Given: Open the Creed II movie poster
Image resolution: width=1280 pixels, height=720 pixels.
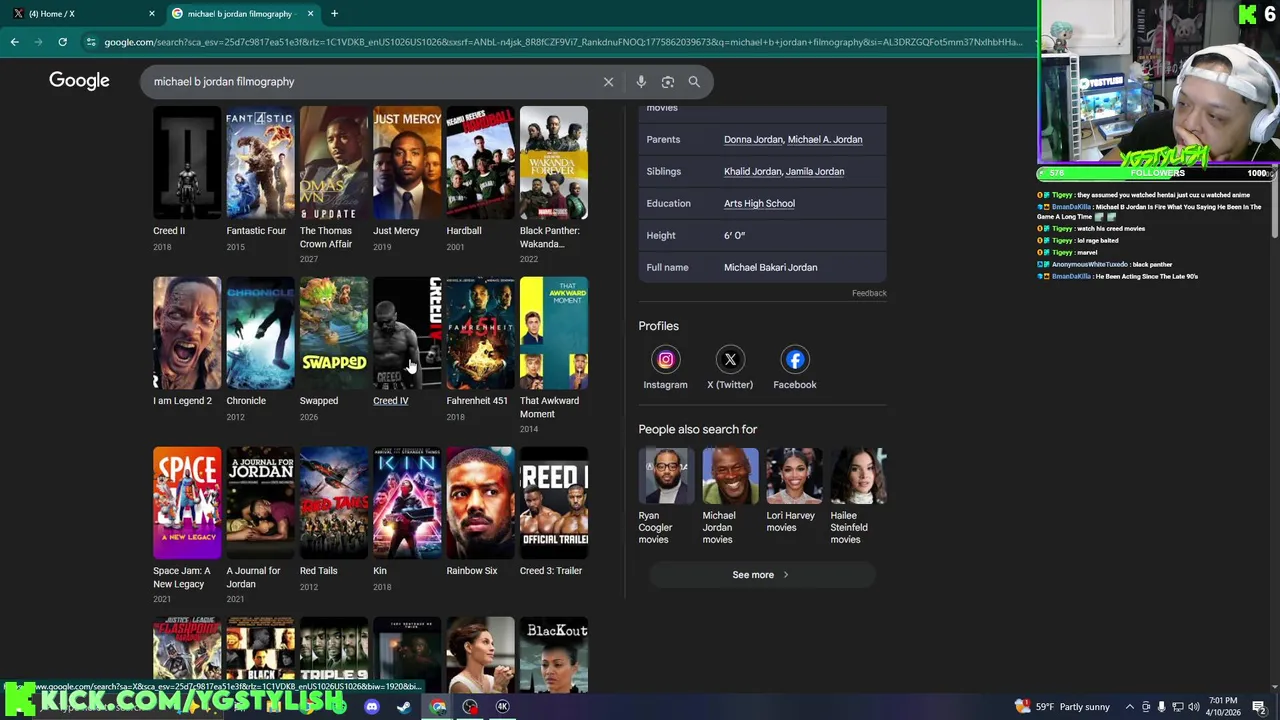Looking at the screenshot, I should [x=187, y=163].
